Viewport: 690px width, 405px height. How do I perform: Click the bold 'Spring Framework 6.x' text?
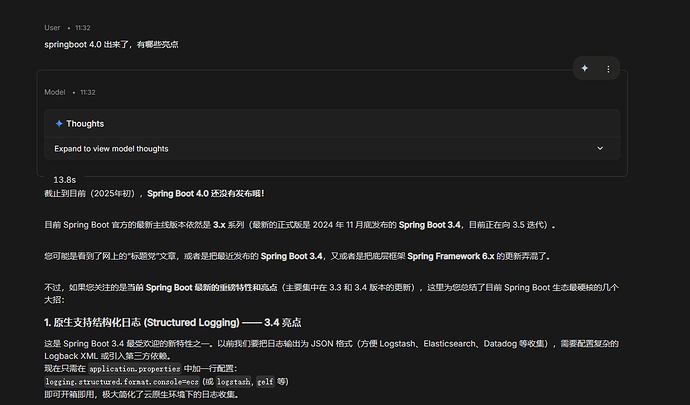(451, 256)
